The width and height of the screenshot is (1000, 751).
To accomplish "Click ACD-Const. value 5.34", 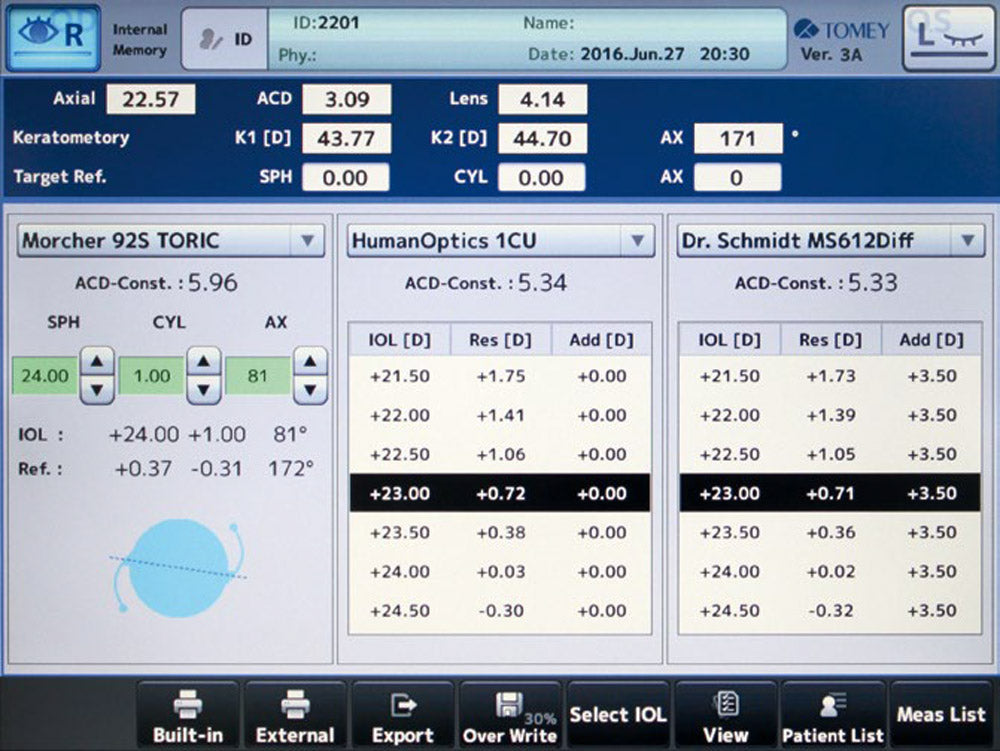I will click(x=542, y=282).
